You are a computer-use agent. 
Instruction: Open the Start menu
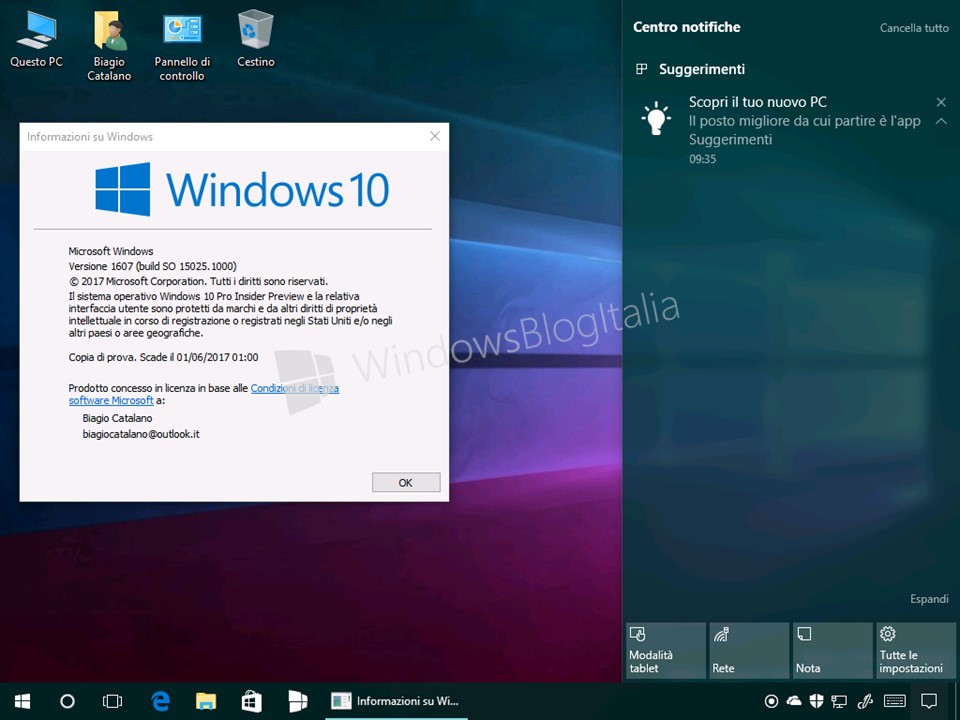coord(23,702)
